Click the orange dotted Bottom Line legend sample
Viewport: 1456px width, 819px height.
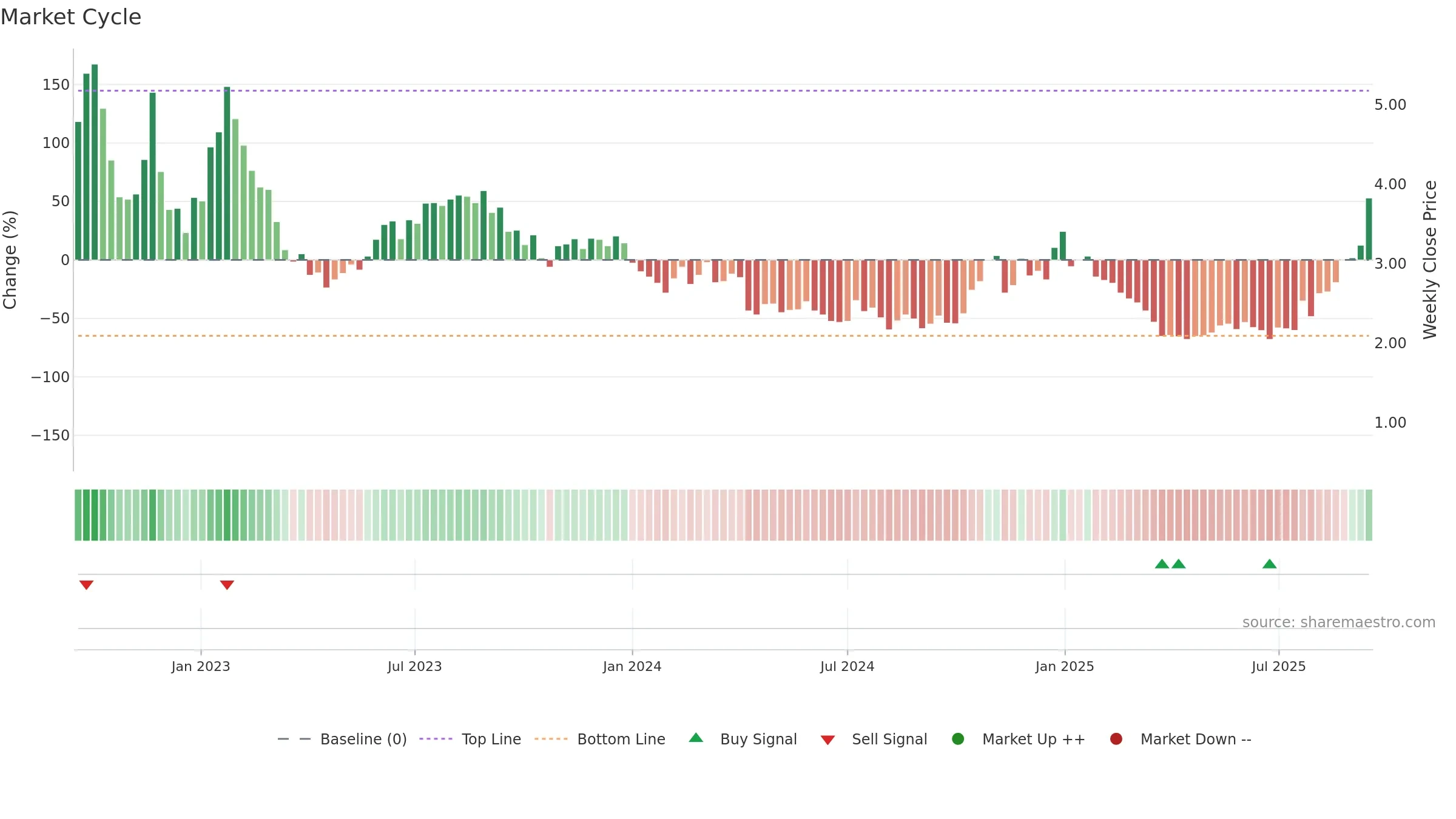(x=551, y=739)
